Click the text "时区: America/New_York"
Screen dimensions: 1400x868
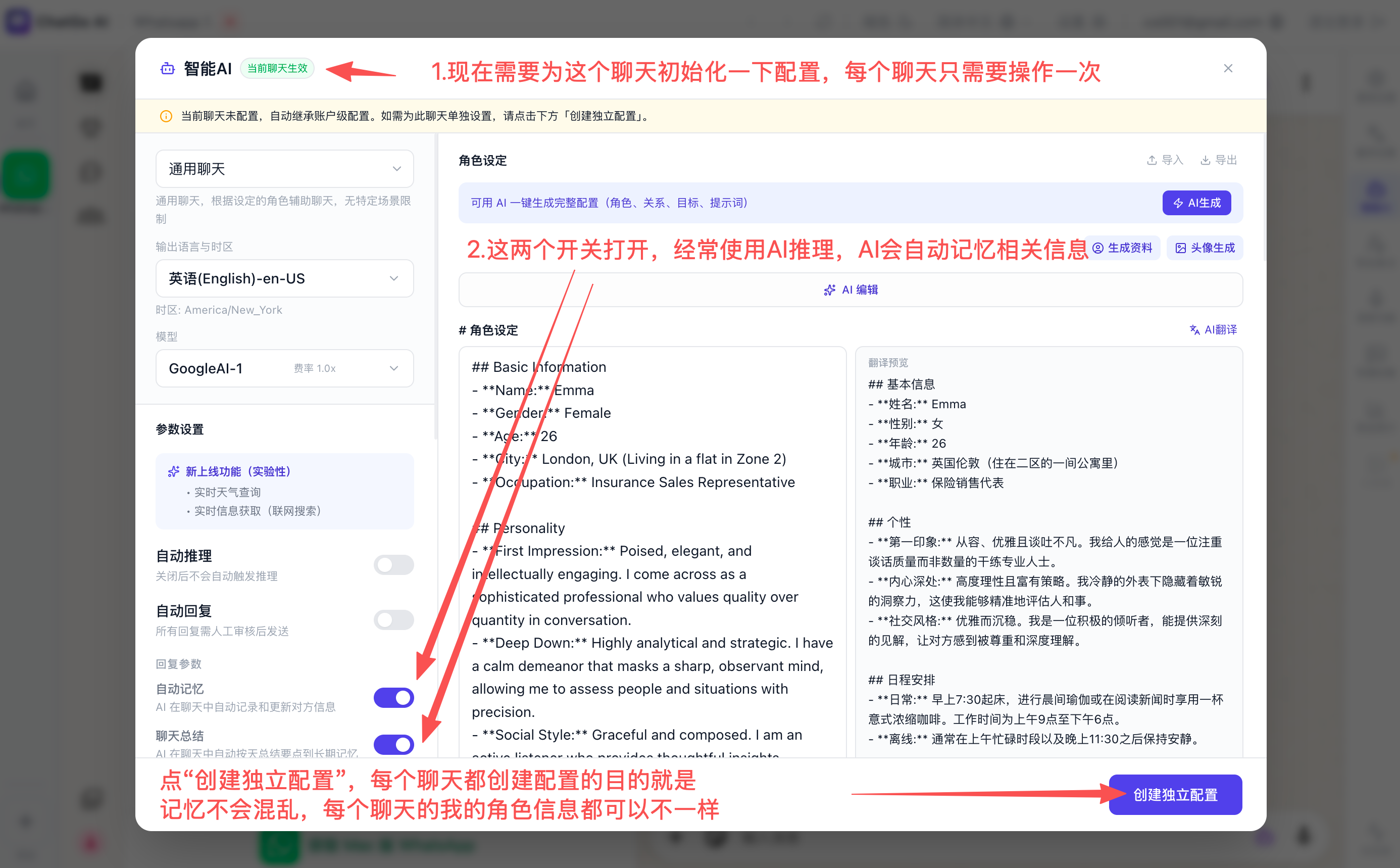pos(219,310)
